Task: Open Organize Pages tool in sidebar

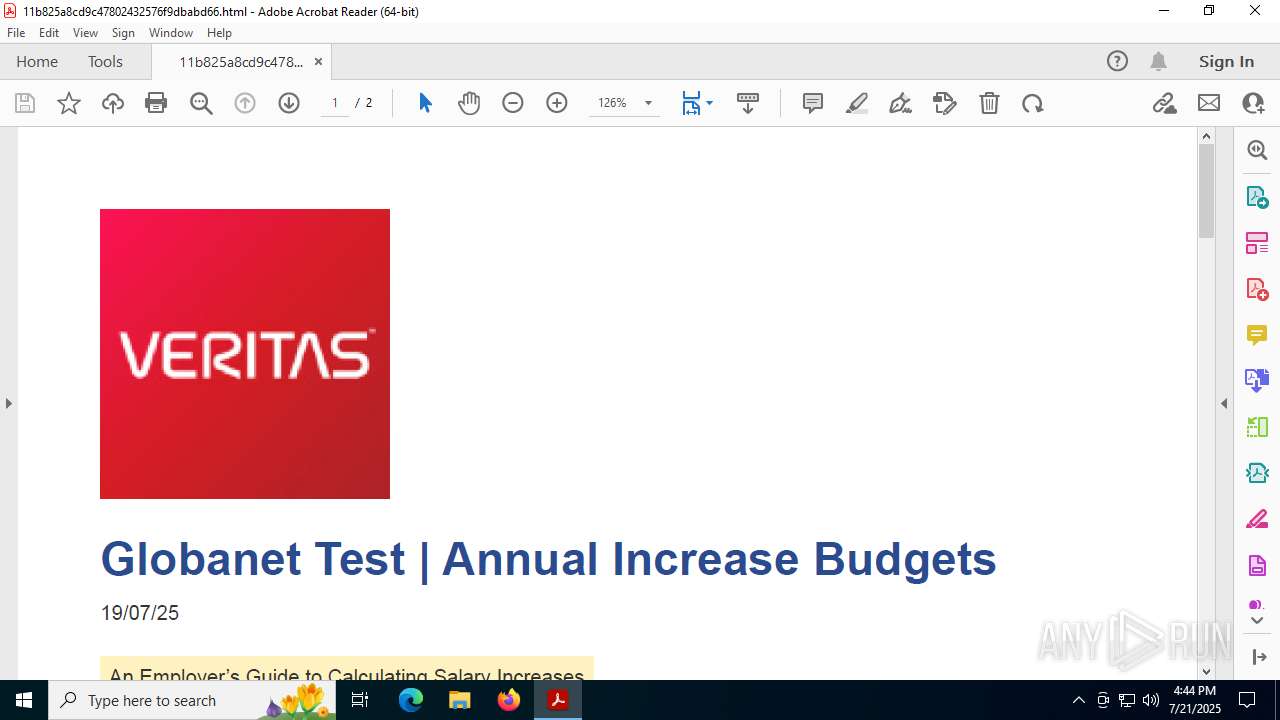Action: (1257, 242)
